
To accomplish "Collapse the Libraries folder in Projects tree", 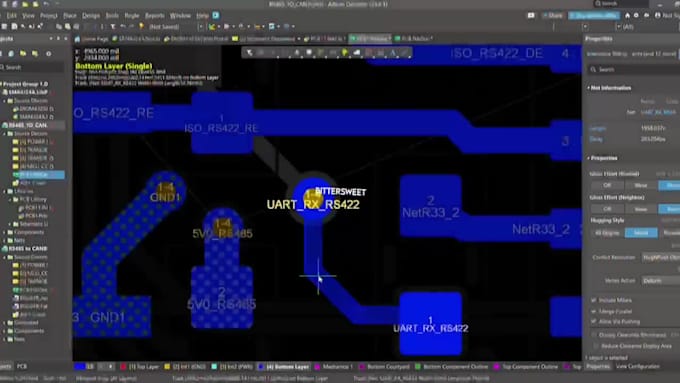I will pyautogui.click(x=5, y=191).
